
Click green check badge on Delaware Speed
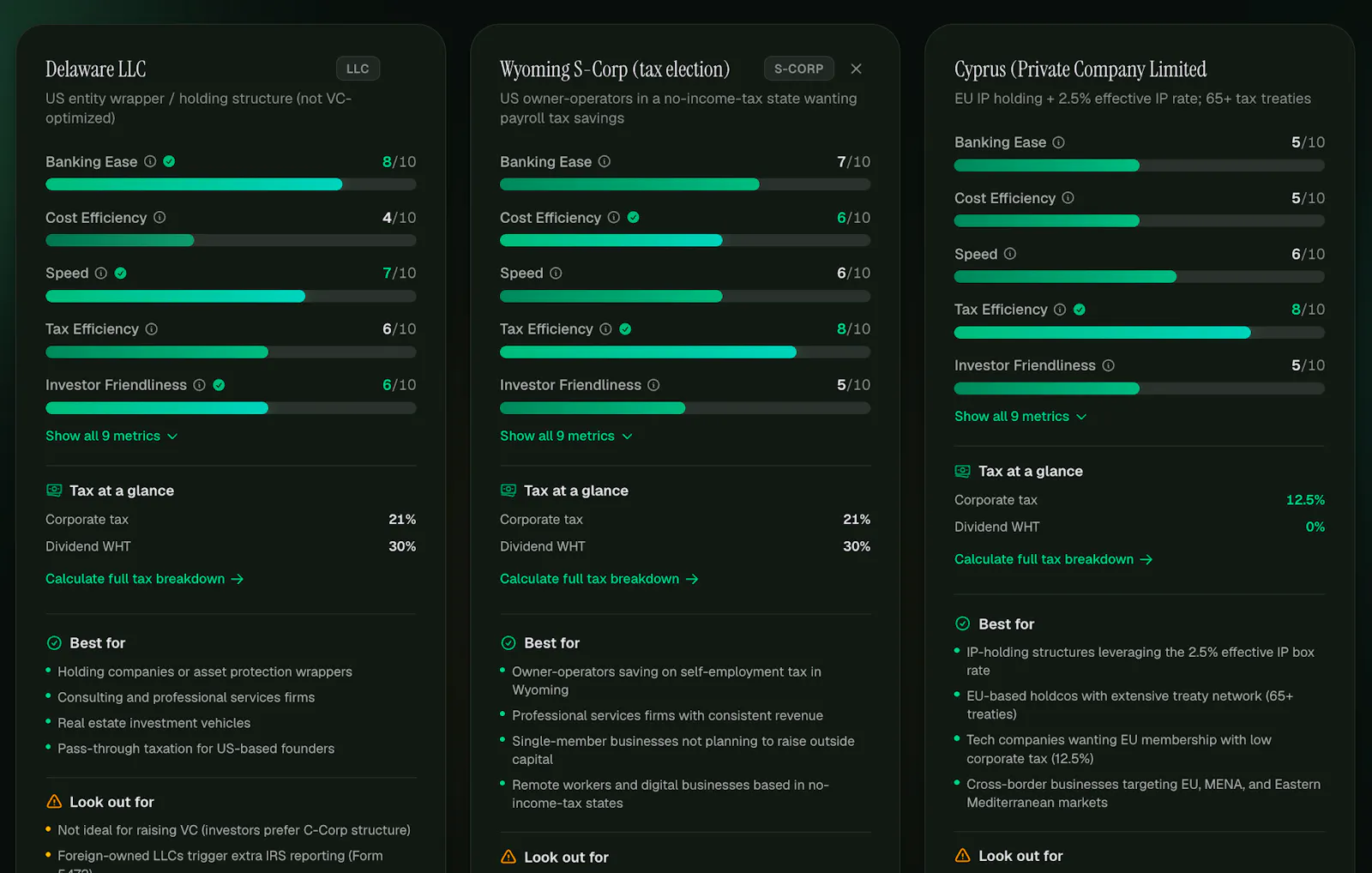(121, 274)
